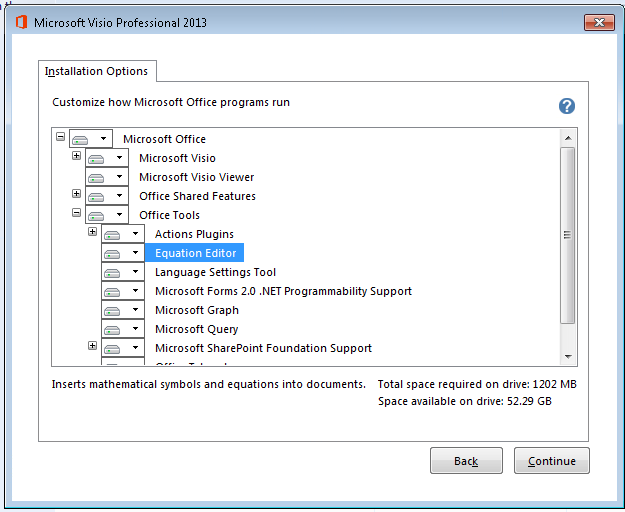This screenshot has height=512, width=625.
Task: Select Microsoft Visio Viewer in the tree
Action: tap(197, 177)
